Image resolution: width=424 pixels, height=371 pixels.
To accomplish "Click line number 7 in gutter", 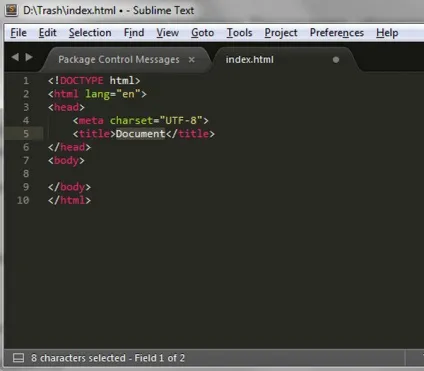I will (x=26, y=160).
